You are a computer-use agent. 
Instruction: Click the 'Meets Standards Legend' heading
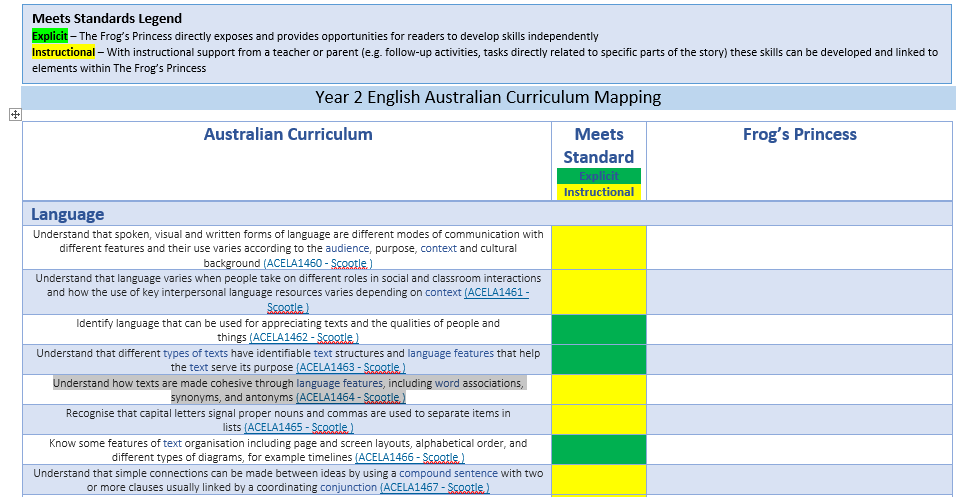[107, 19]
